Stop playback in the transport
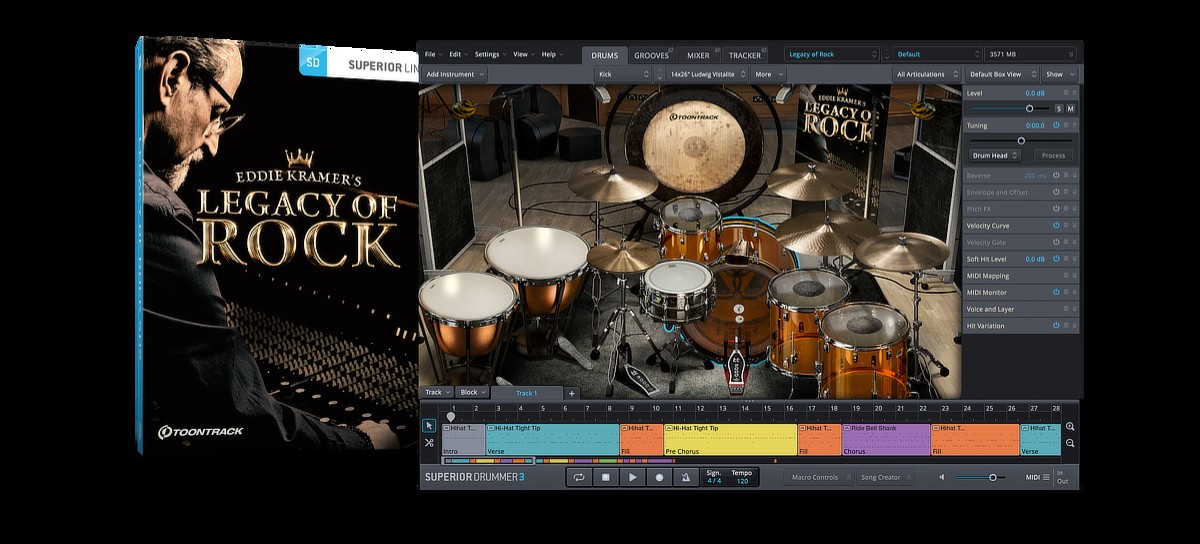The width and height of the screenshot is (1200, 544). (x=605, y=477)
